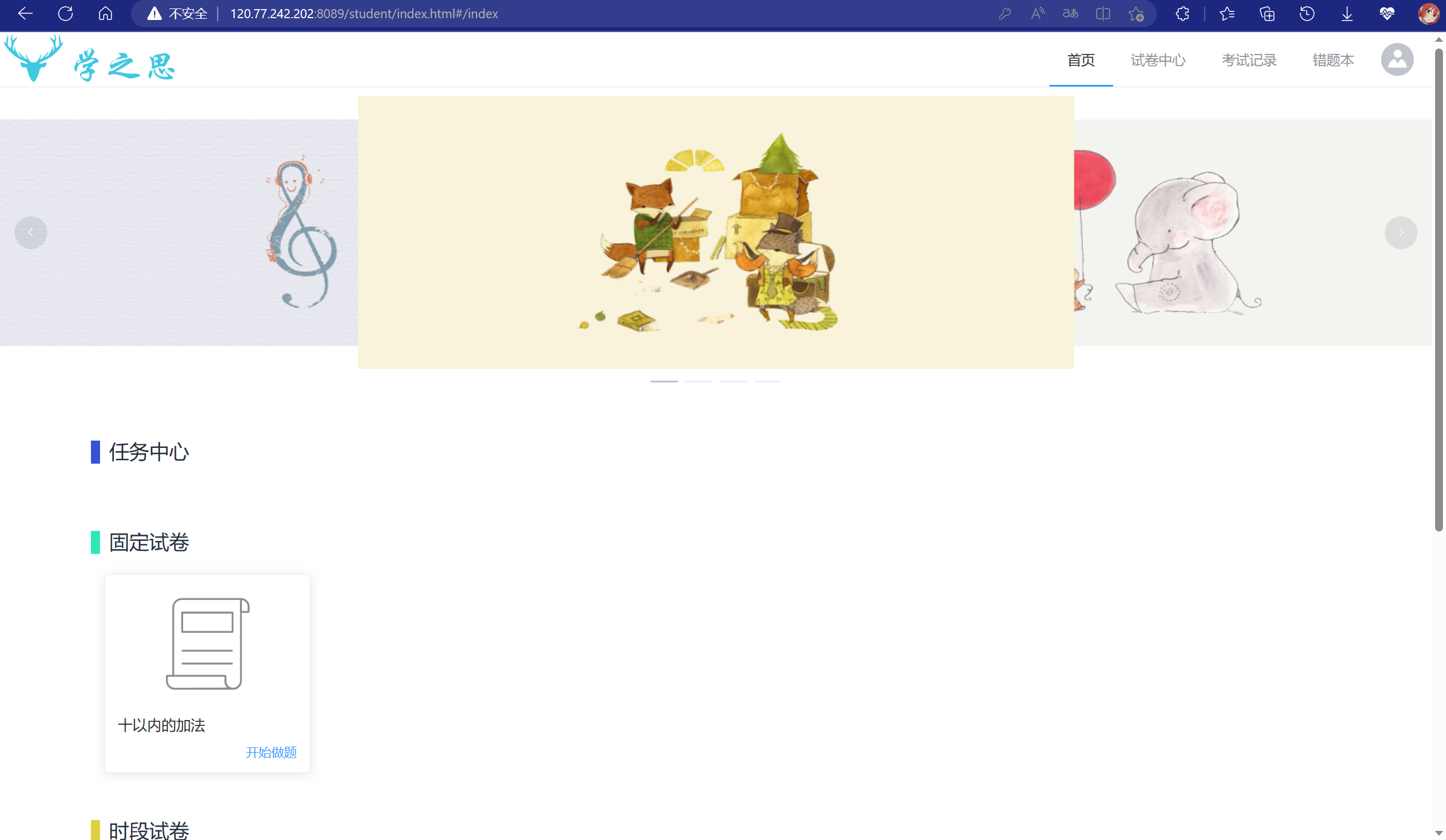Click the 十以内的加法 paper card image
Screen dimensions: 1446x840
click(x=208, y=644)
